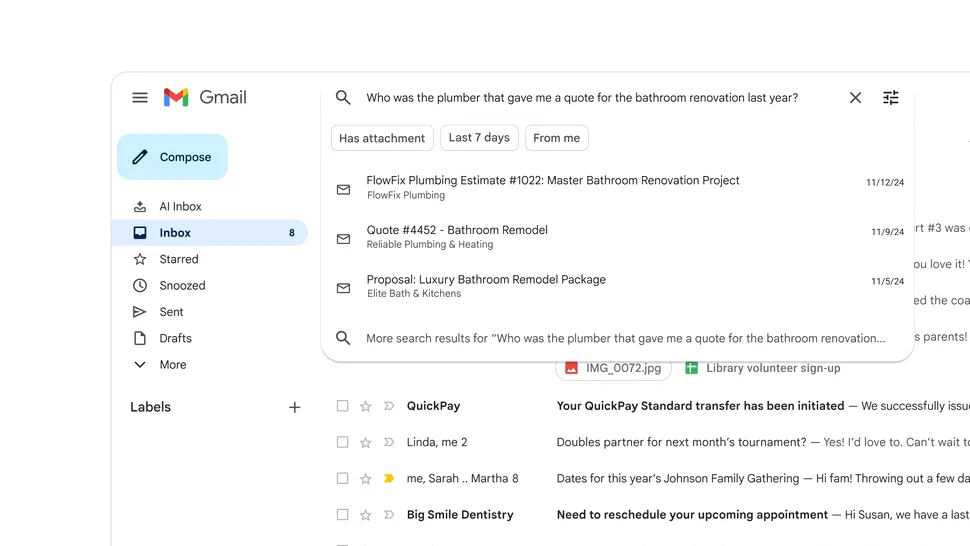Select the Big Smile Dentistry email checkbox
Screen dimensions: 970x546
pyautogui.click(x=342, y=514)
